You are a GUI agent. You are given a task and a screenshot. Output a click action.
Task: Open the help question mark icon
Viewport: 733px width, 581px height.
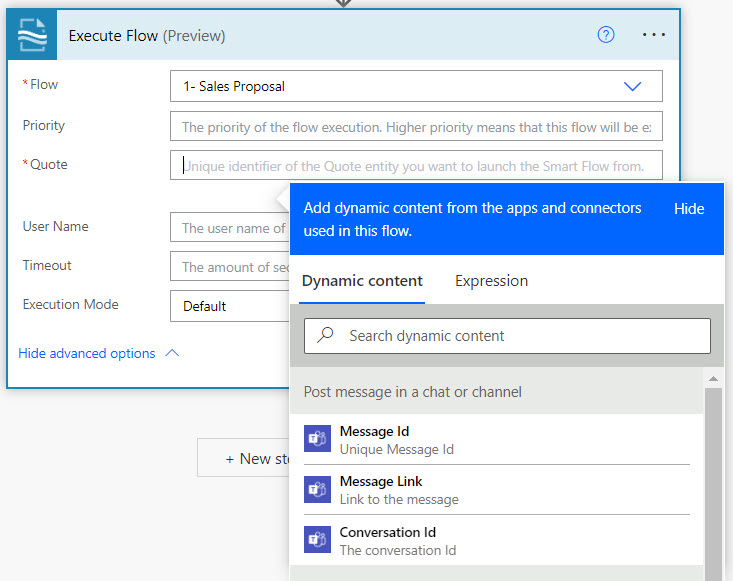[606, 35]
